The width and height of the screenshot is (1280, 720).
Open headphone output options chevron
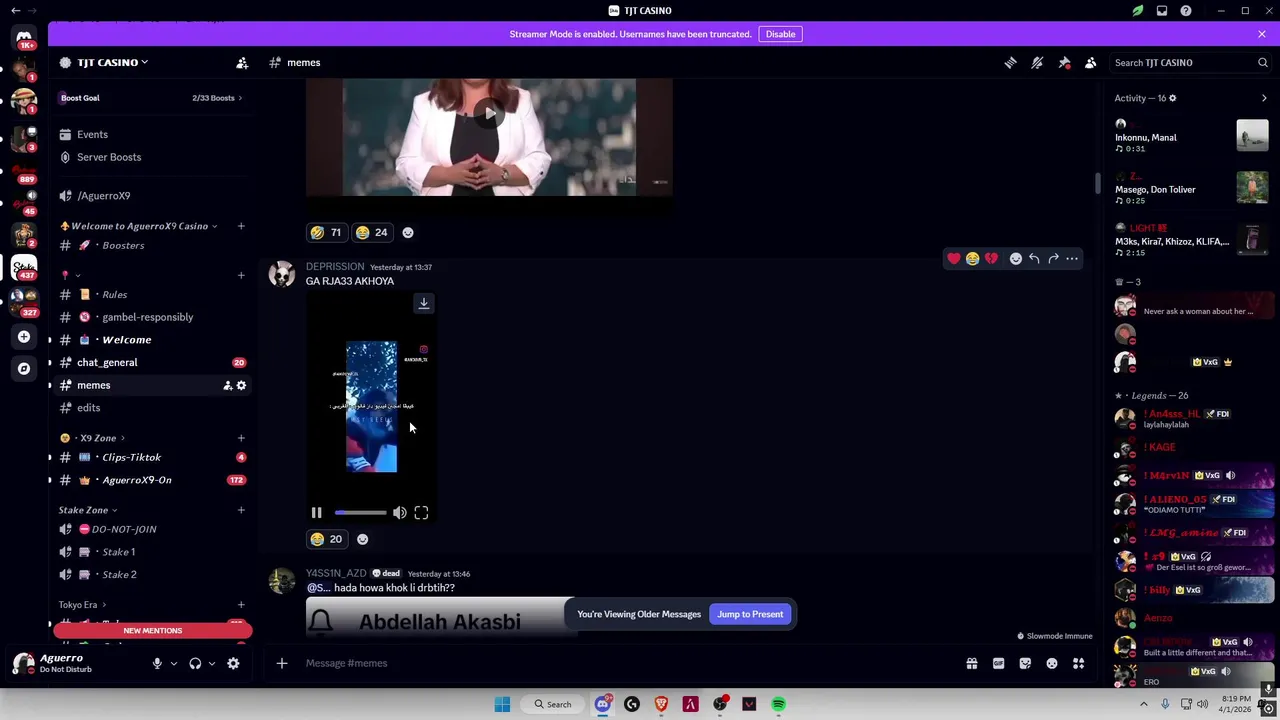pos(211,663)
